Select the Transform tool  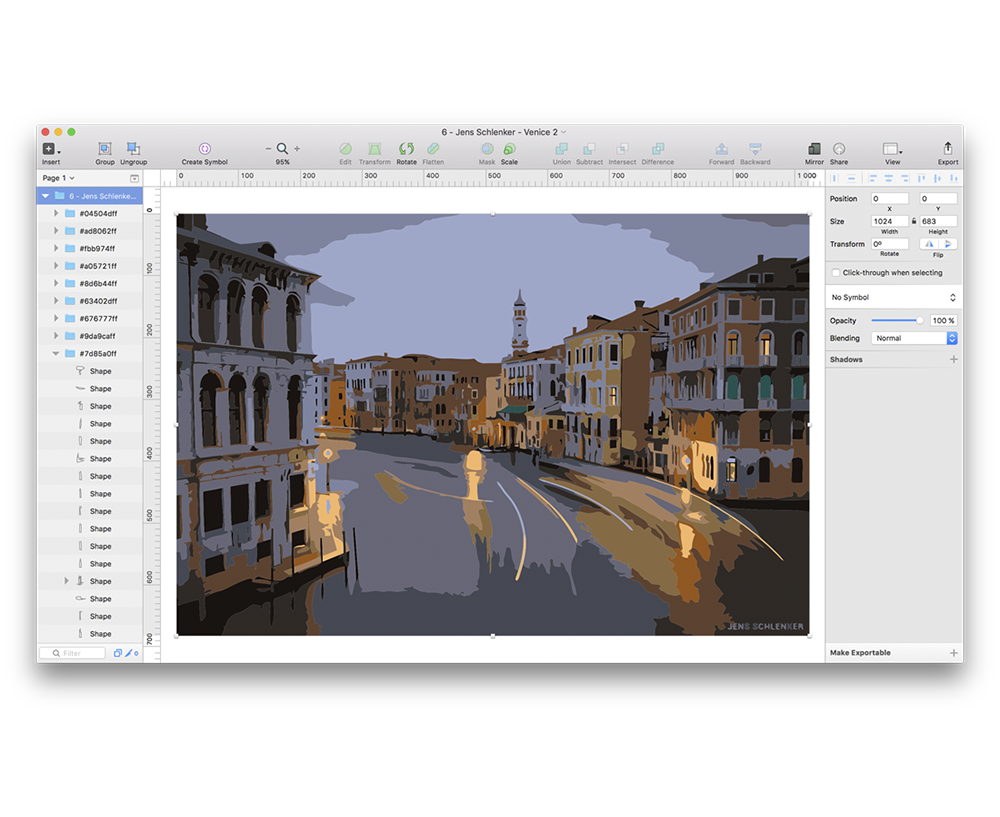tap(374, 149)
